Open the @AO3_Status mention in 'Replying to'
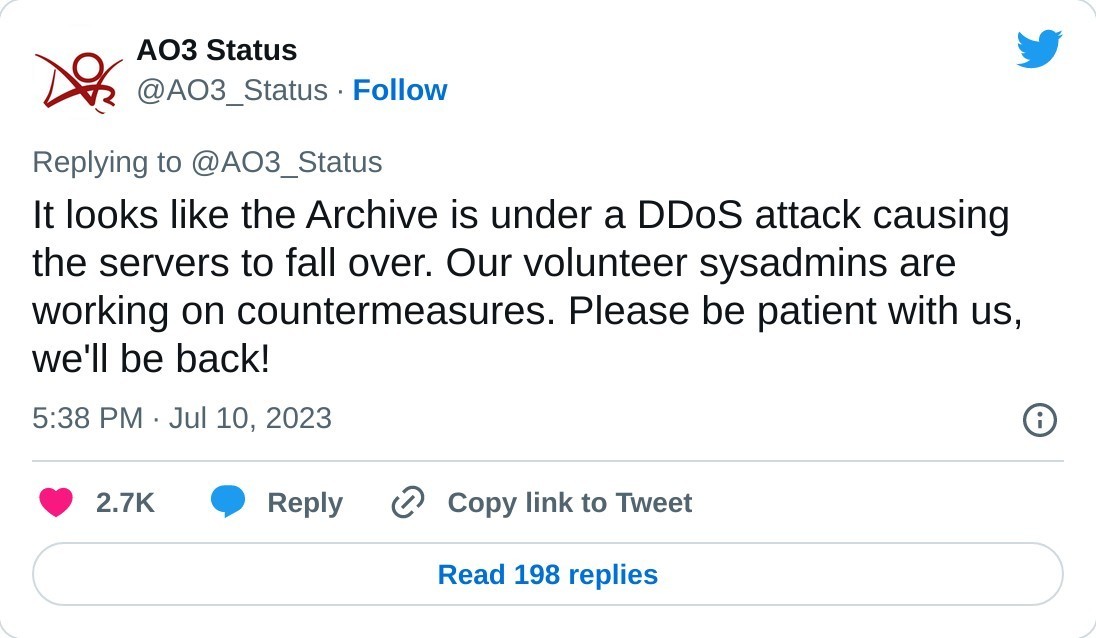 [286, 163]
